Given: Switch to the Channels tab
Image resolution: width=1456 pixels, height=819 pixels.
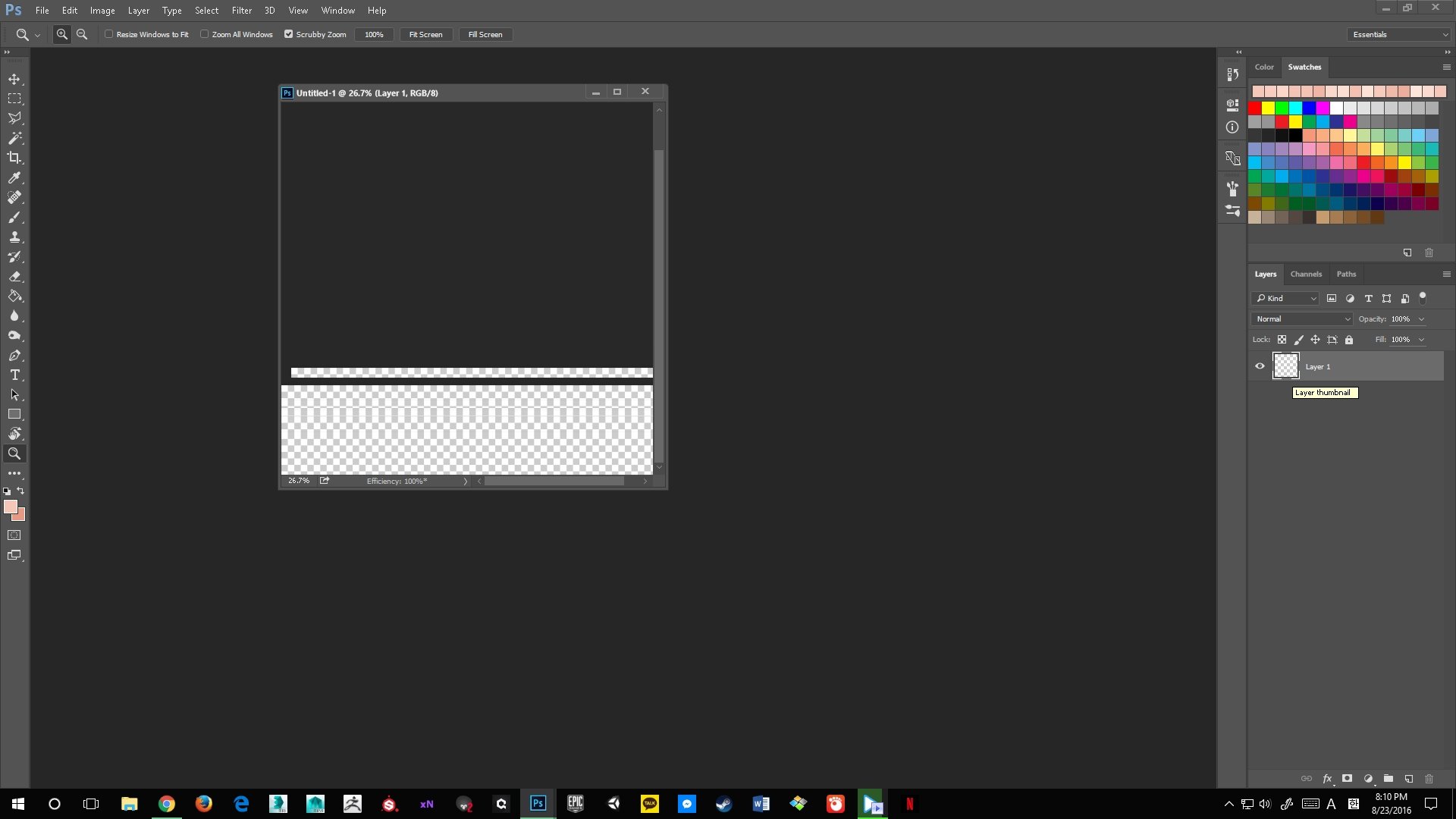Looking at the screenshot, I should [x=1306, y=274].
